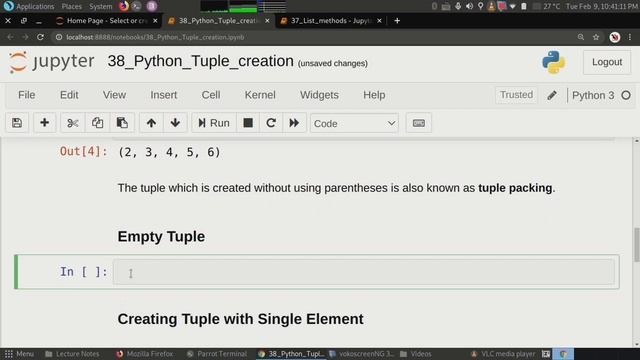This screenshot has height=360, width=640.
Task: Go forward with the browser forward arrow
Action: click(25, 37)
